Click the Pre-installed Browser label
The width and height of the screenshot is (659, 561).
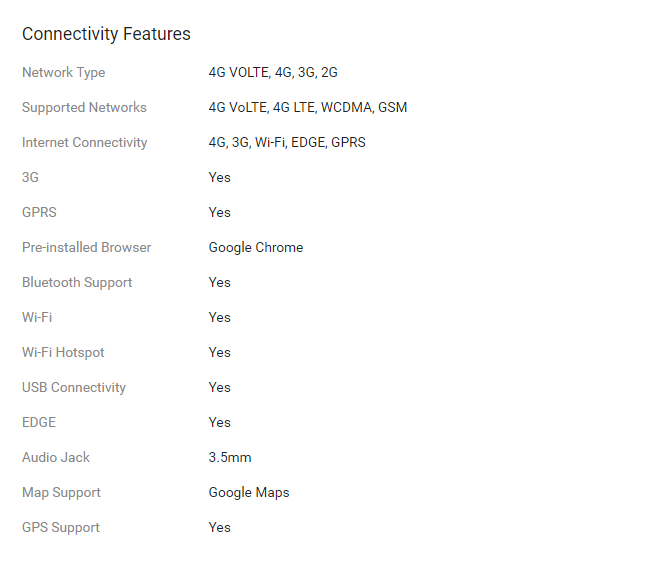click(x=86, y=248)
